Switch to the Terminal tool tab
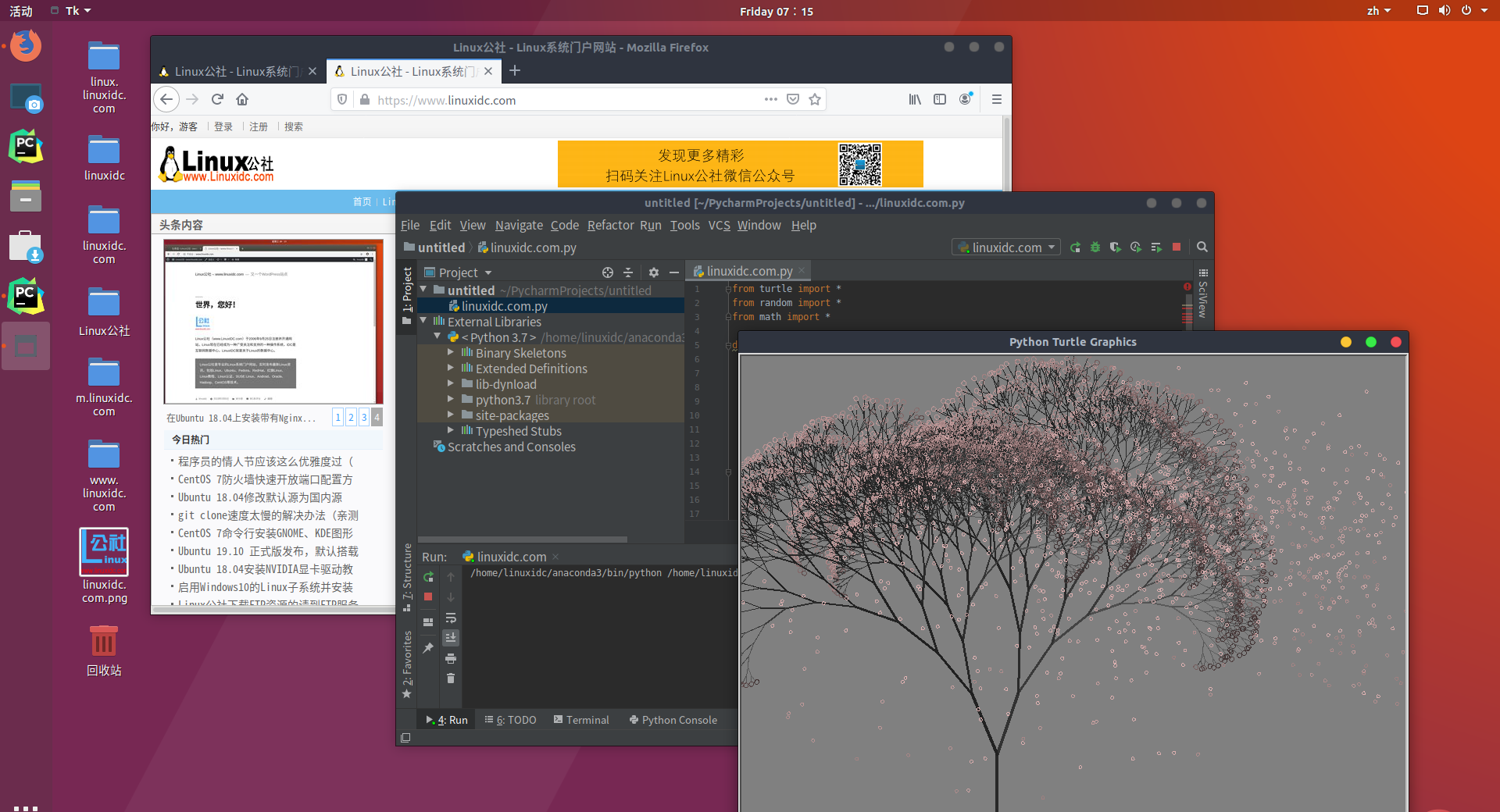The width and height of the screenshot is (1500, 812). (581, 720)
